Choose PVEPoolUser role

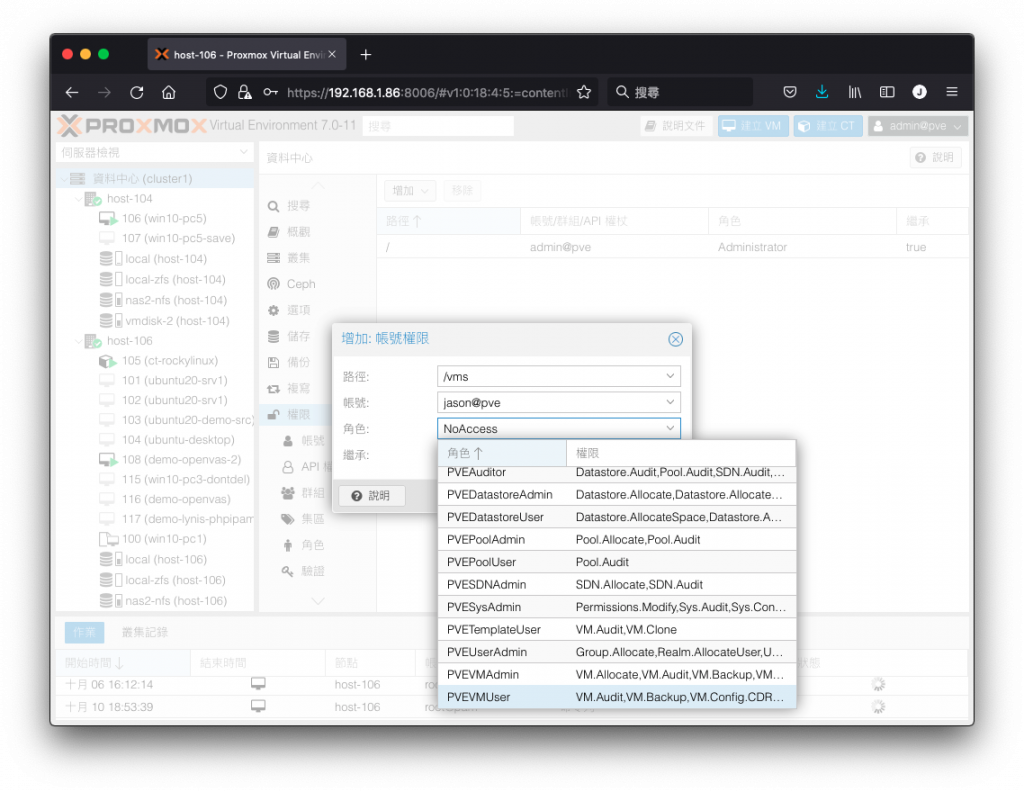point(617,562)
